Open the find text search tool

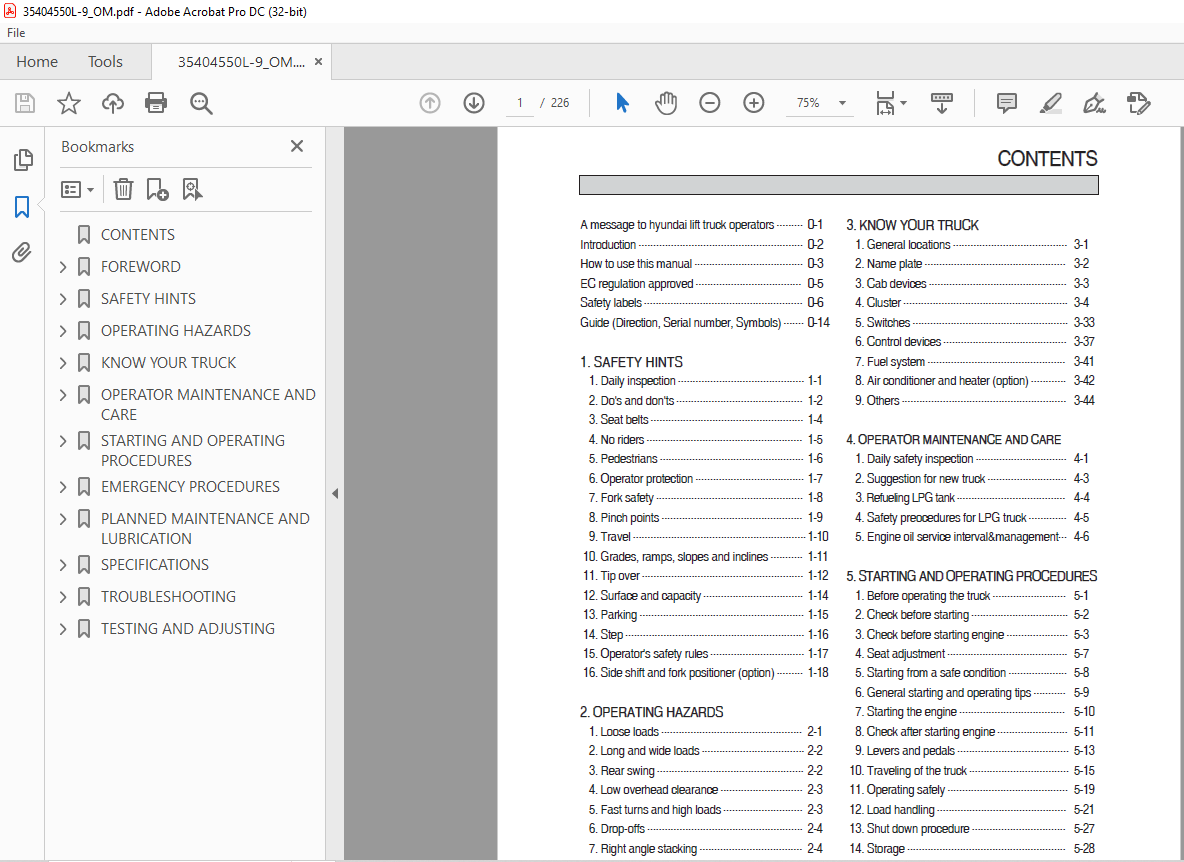(201, 103)
